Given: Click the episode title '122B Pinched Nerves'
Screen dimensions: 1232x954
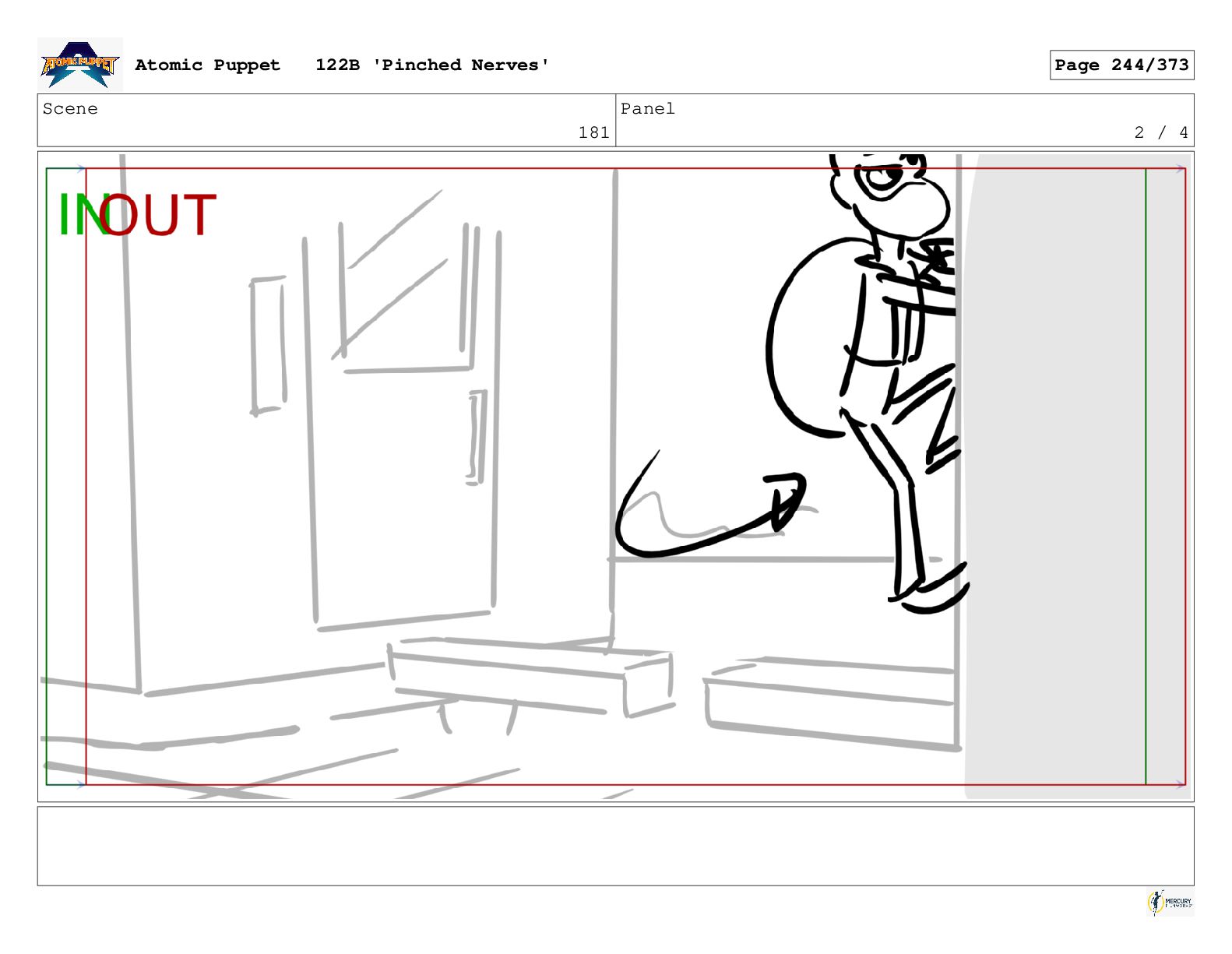Looking at the screenshot, I should tap(432, 65).
